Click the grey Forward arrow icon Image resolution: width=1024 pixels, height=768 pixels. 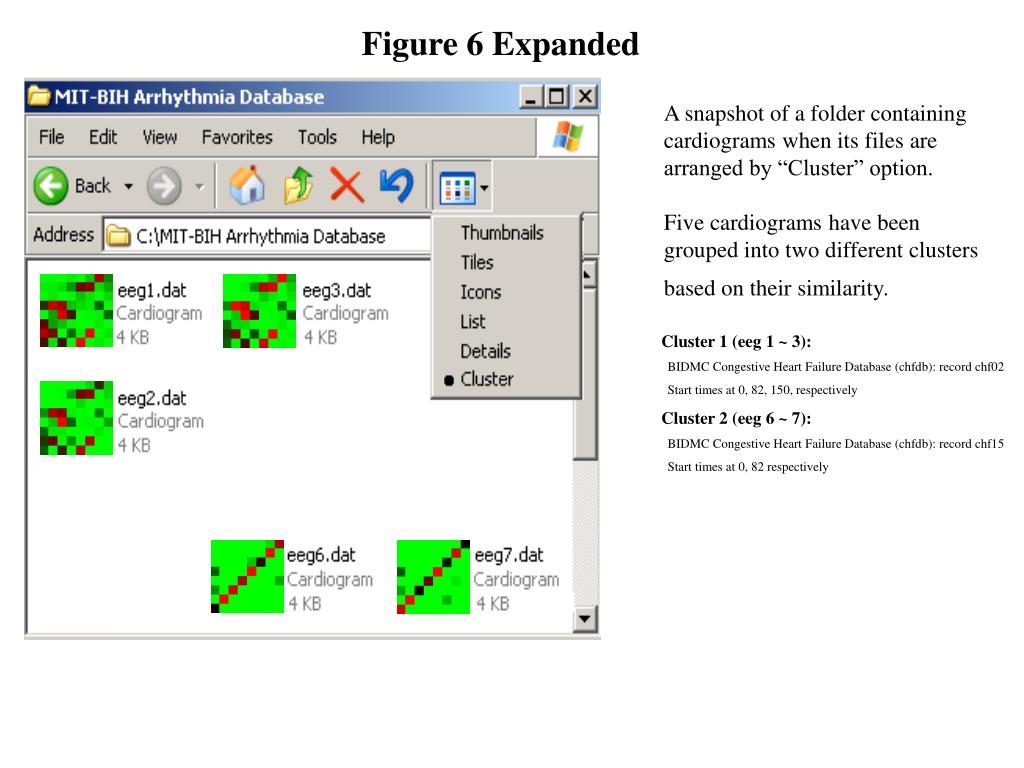(x=163, y=186)
